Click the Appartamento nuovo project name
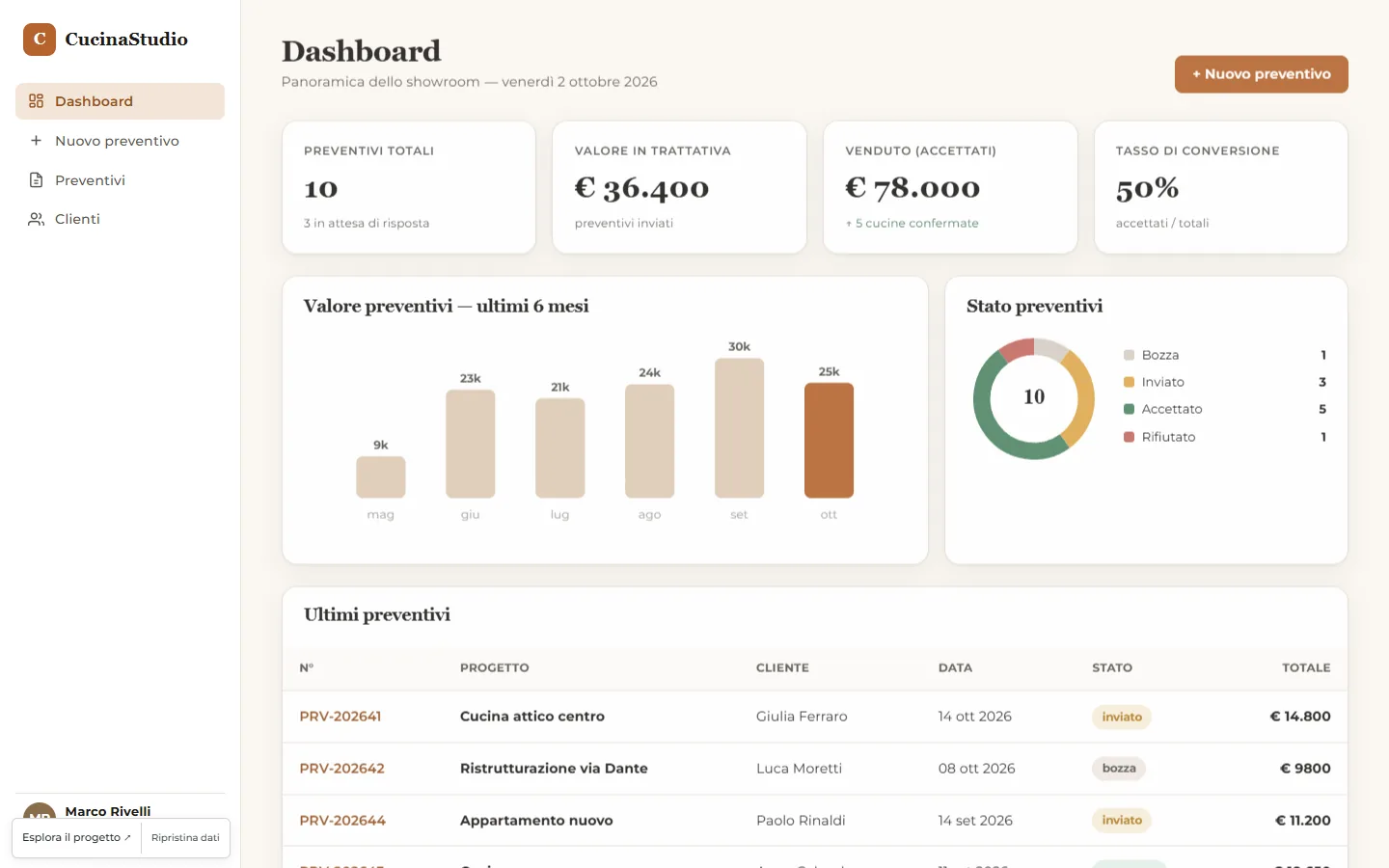 click(536, 821)
